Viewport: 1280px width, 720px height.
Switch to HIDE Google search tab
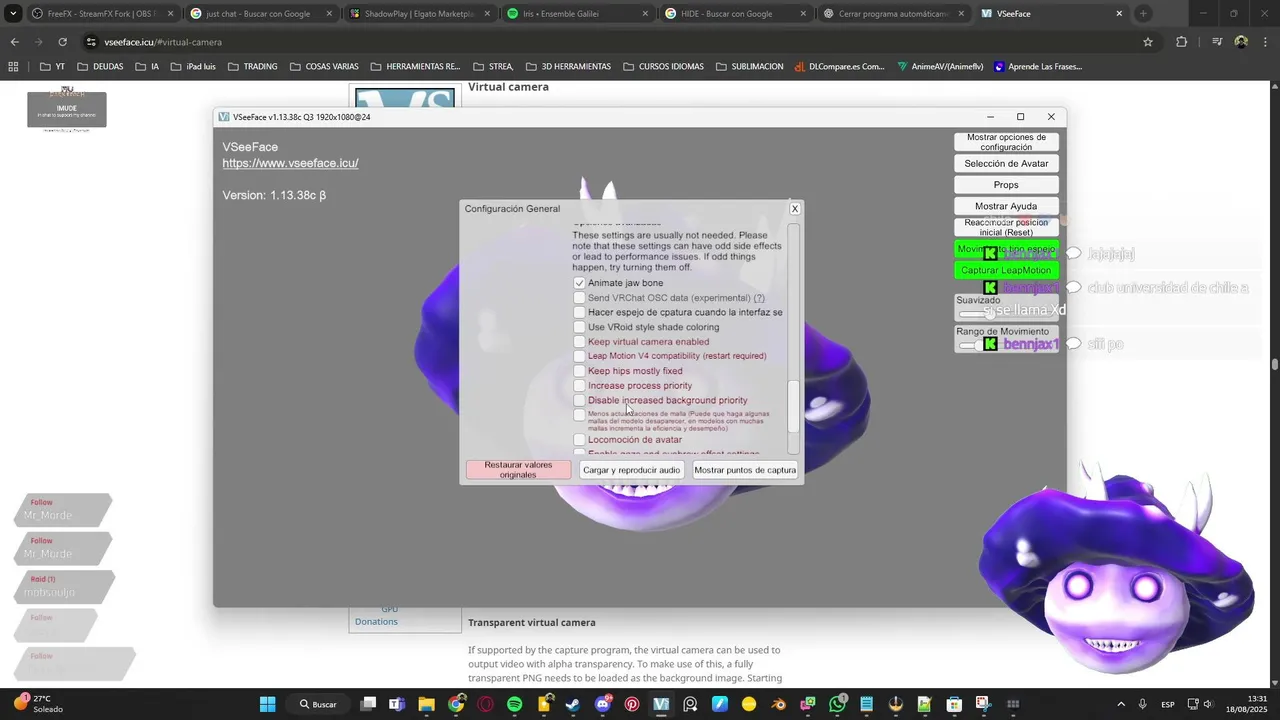click(736, 14)
